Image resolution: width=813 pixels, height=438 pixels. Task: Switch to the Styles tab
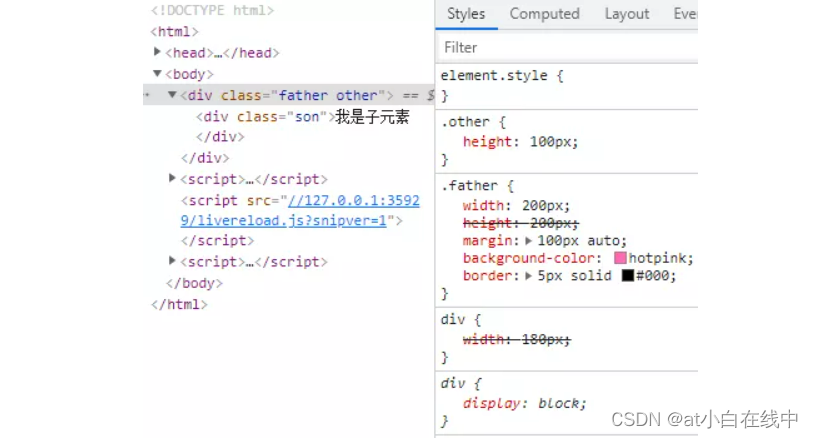coord(466,14)
